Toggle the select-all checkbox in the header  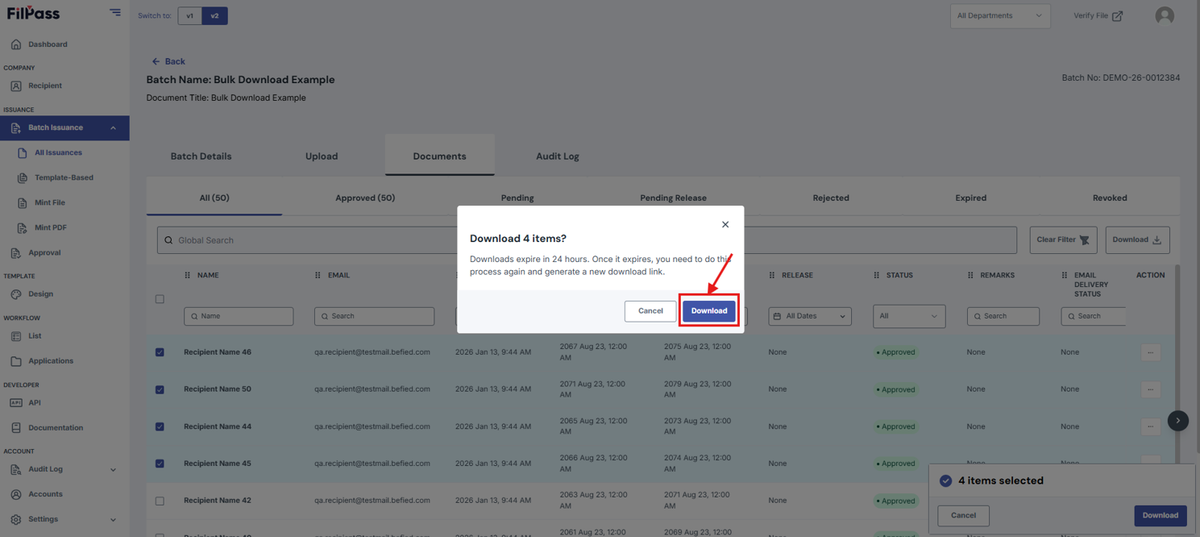[x=160, y=299]
